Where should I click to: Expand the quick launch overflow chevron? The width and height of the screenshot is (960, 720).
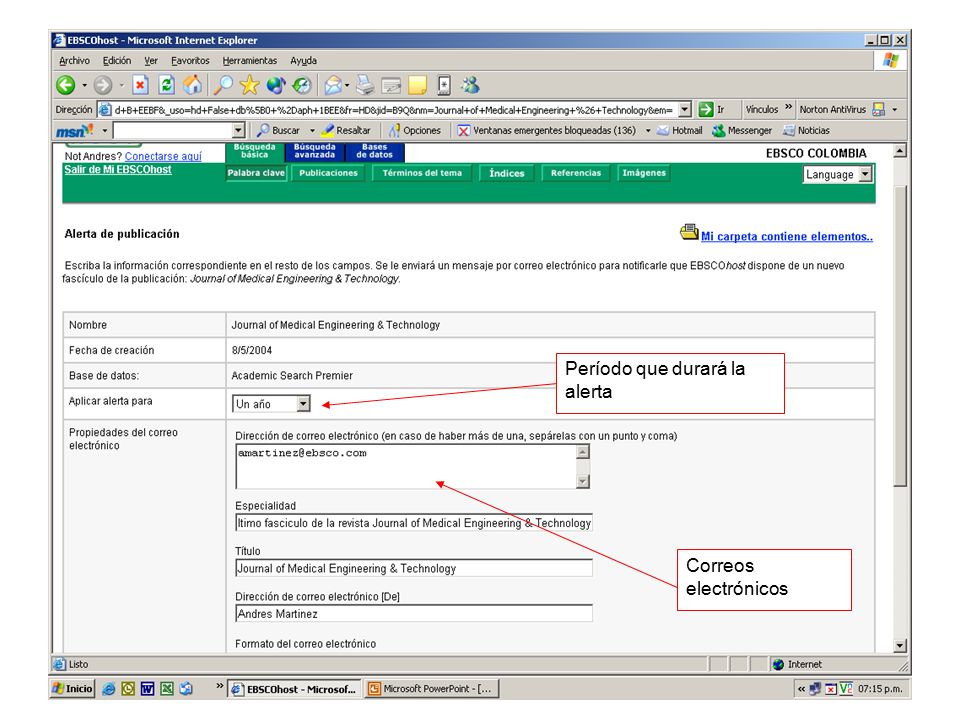(x=220, y=686)
